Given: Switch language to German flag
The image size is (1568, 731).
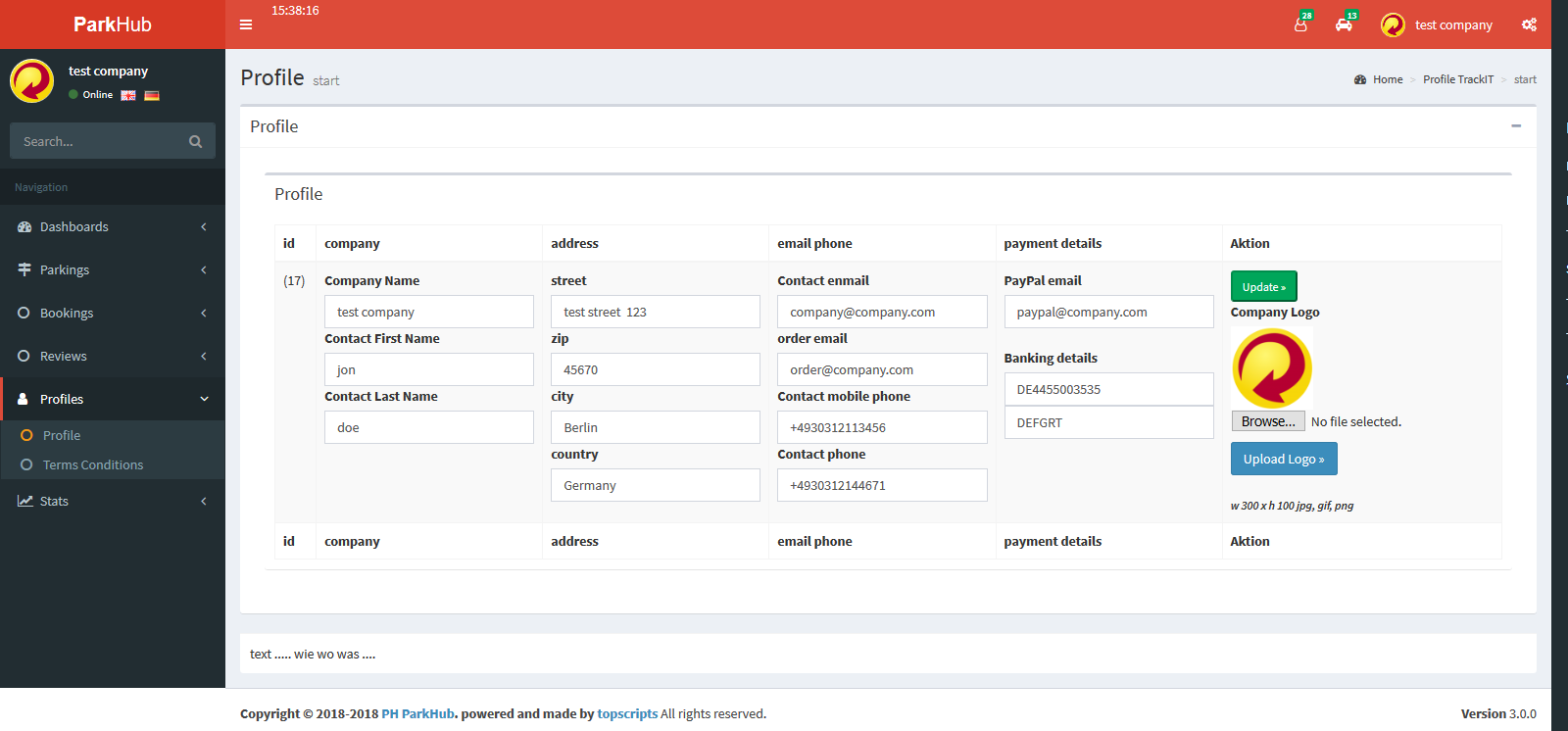Looking at the screenshot, I should tap(152, 95).
